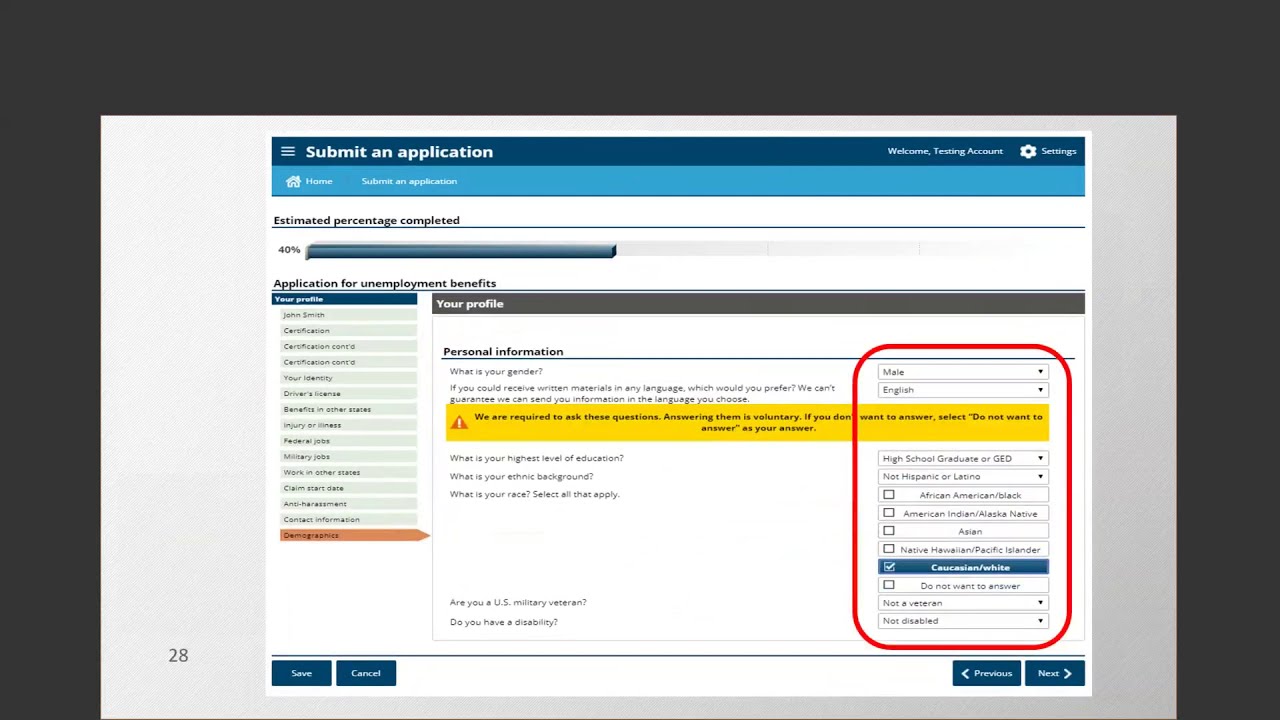Open the gender dropdown showing Male
This screenshot has width=1280, height=720.
pos(963,372)
